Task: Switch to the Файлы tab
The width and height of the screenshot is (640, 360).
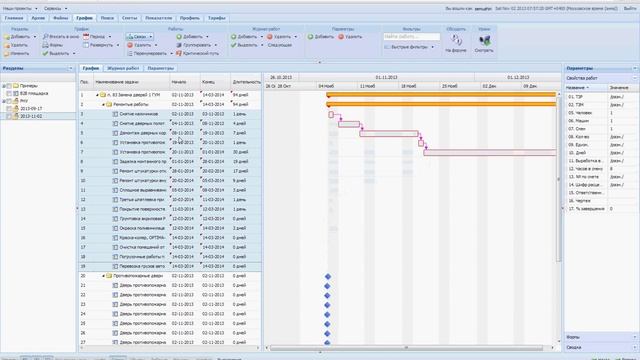Action: click(x=60, y=18)
